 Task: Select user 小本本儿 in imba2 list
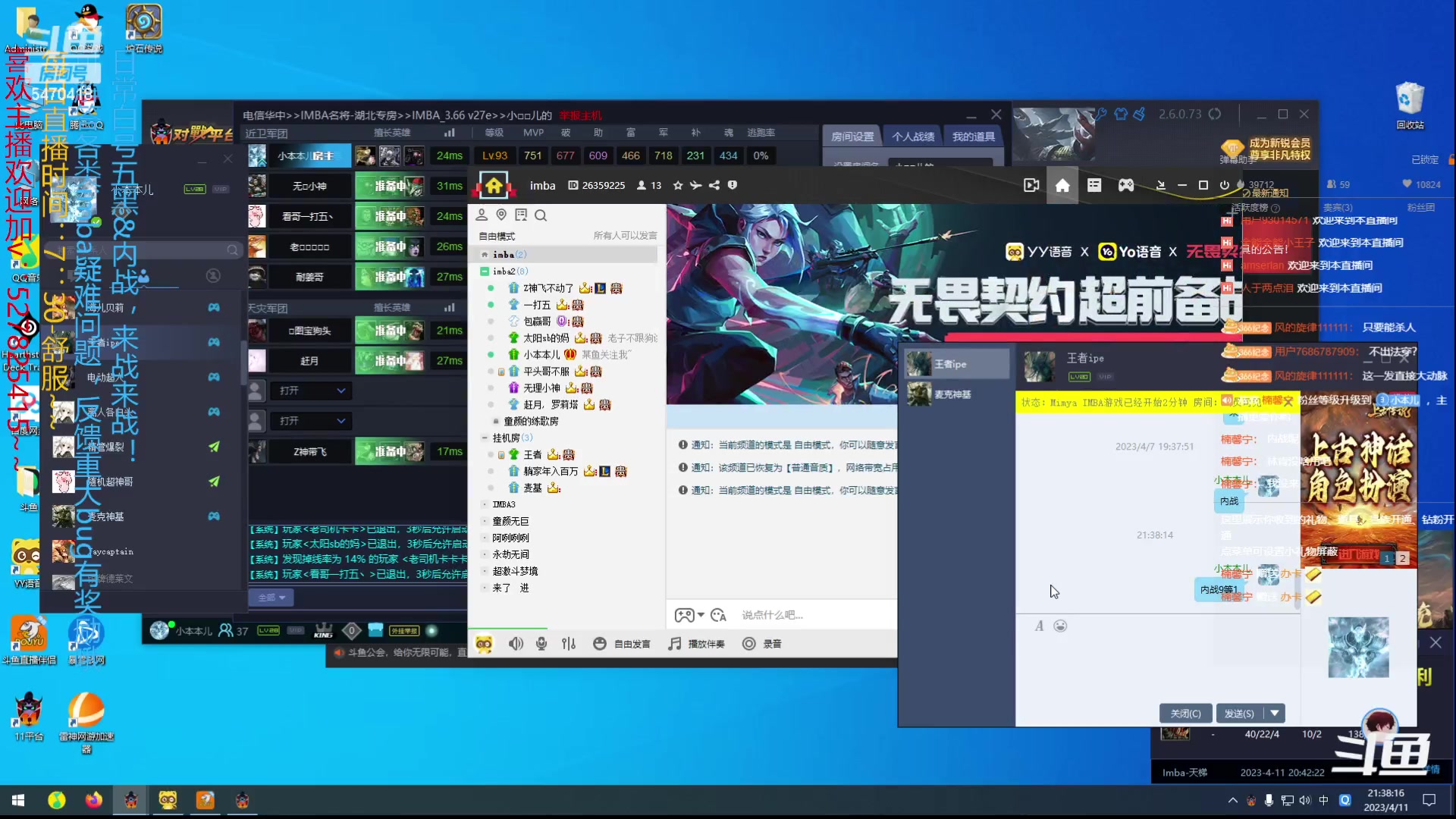[x=541, y=354]
